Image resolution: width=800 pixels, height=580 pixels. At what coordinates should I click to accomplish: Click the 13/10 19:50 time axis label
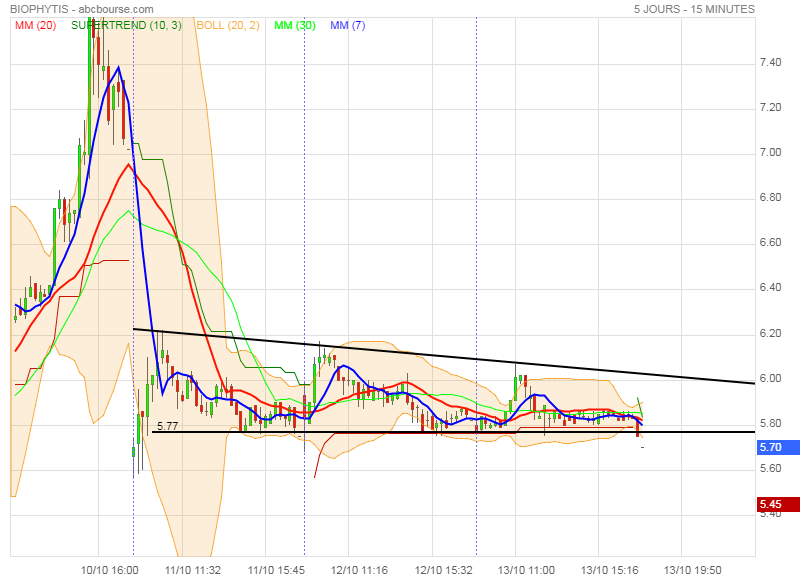click(x=693, y=570)
